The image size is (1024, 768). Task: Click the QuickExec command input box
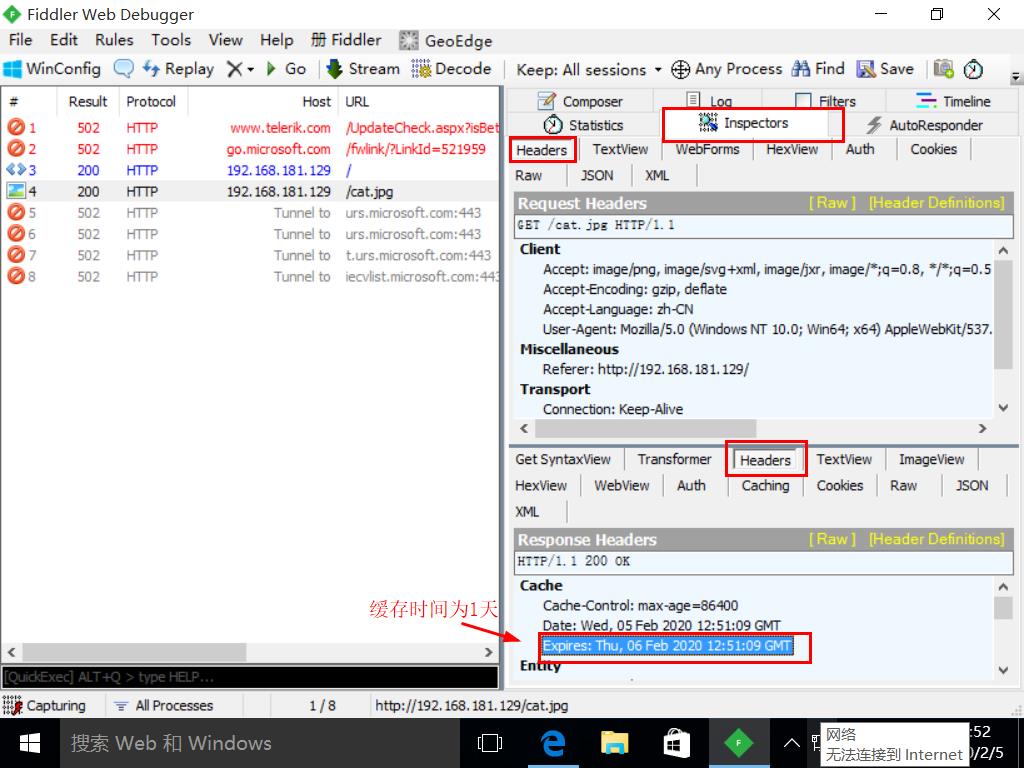click(x=249, y=677)
